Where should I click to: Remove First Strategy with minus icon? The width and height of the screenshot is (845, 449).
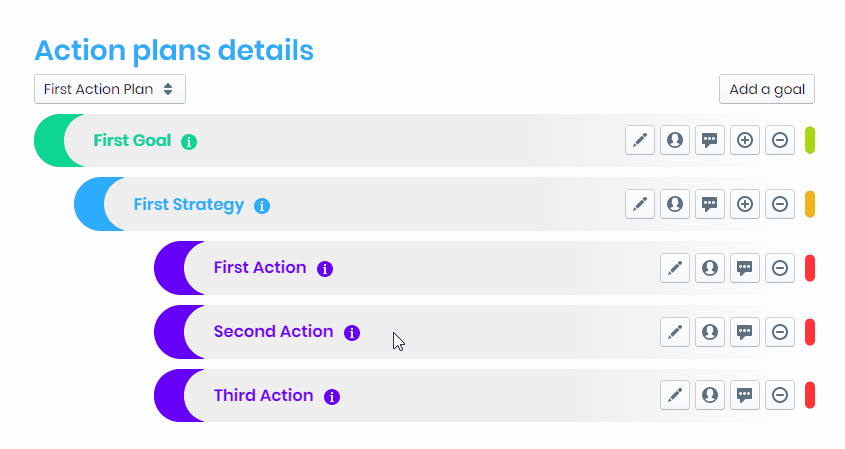(x=780, y=204)
